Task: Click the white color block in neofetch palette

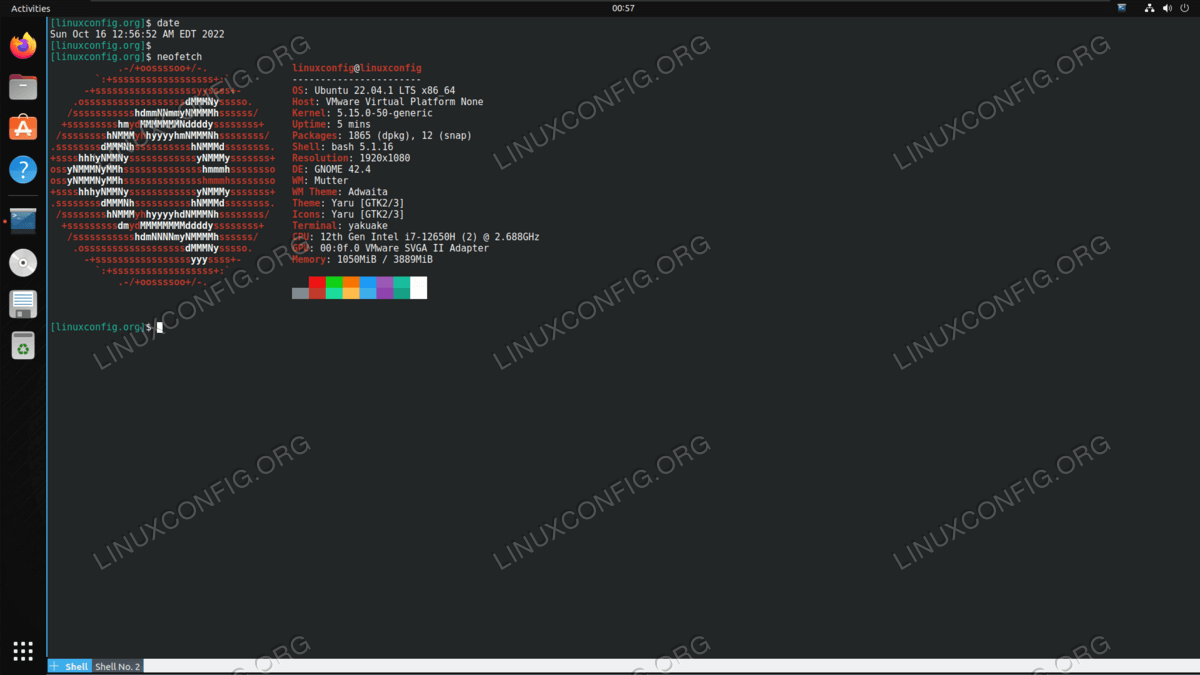Action: click(x=418, y=288)
